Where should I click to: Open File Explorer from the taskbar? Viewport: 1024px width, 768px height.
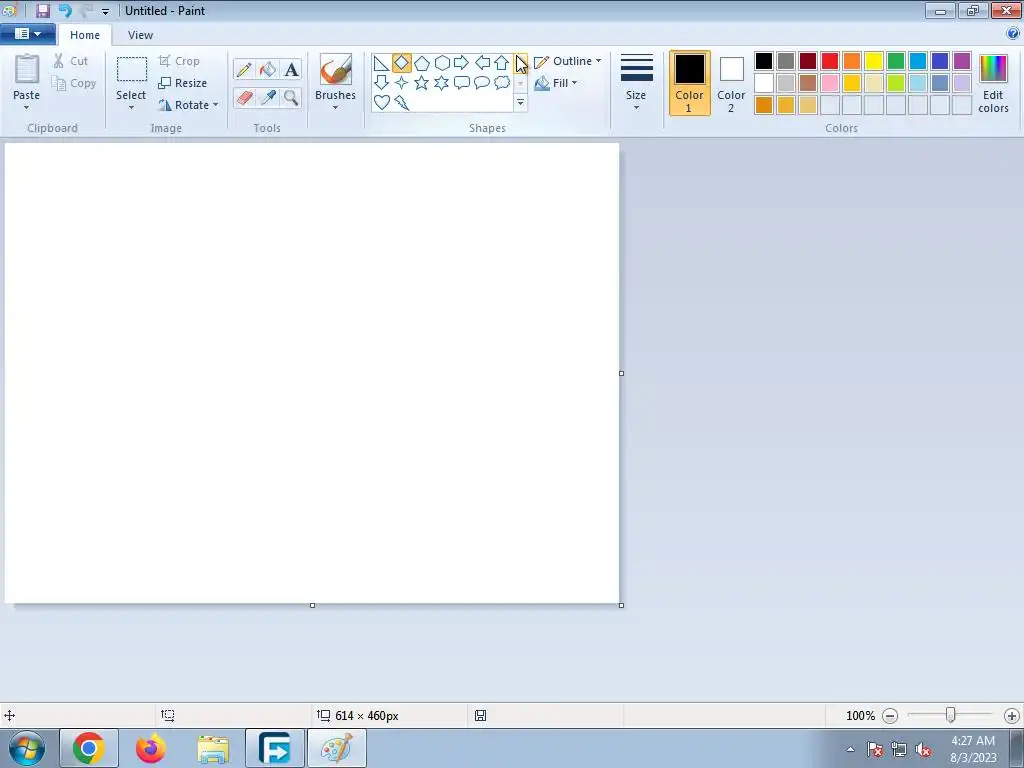point(213,748)
